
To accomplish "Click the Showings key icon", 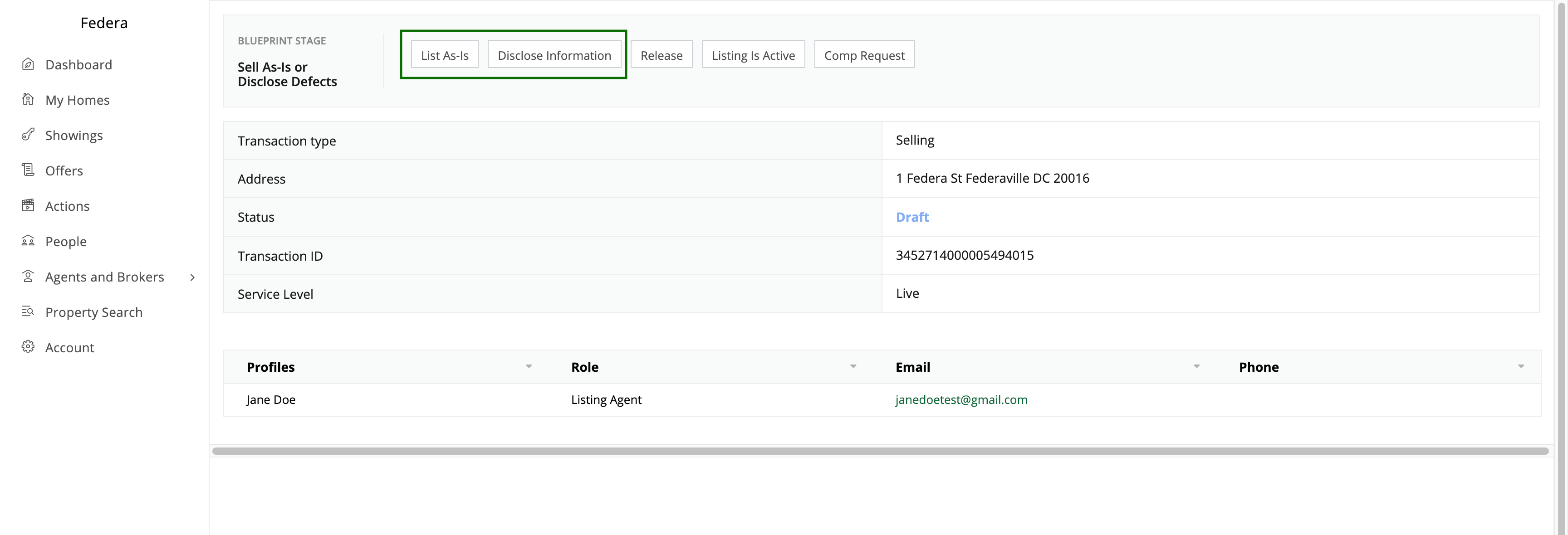I will tap(28, 134).
